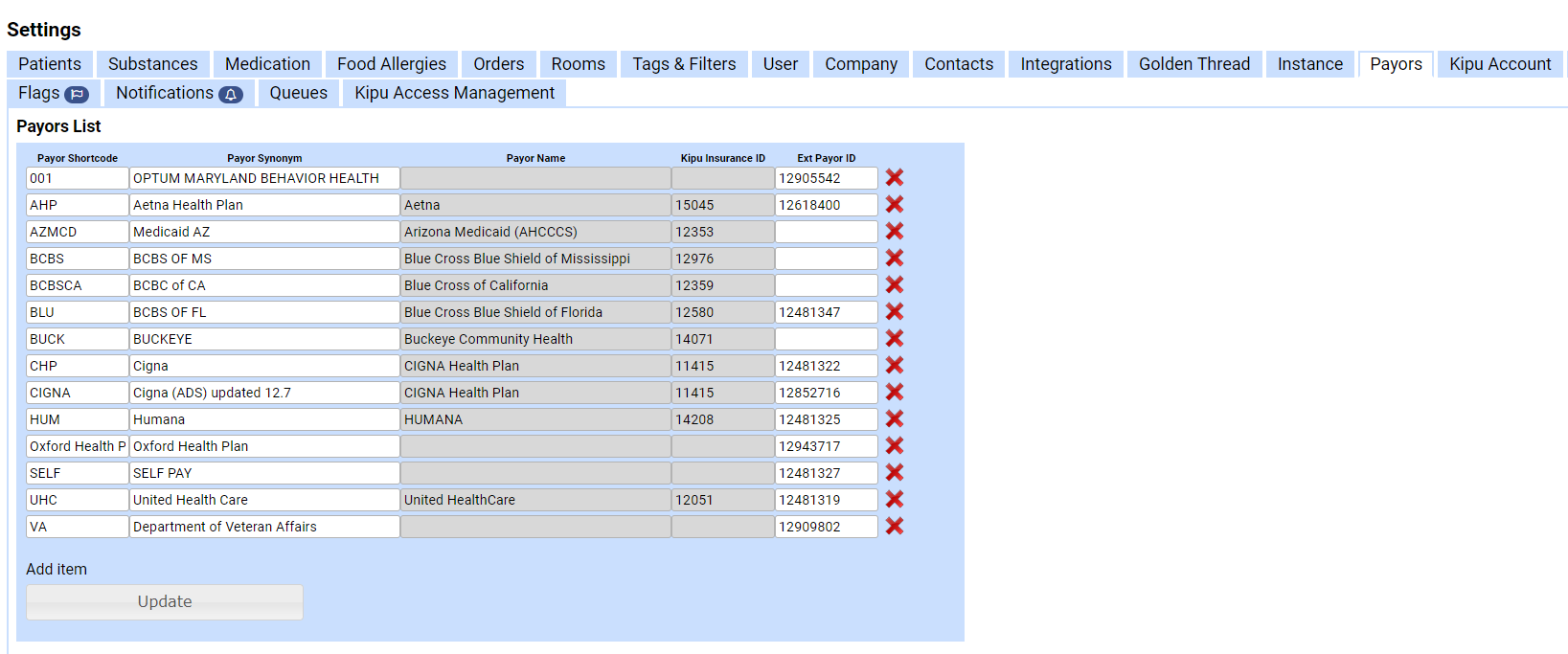Click the bell icon beside Notifications

pos(230,94)
